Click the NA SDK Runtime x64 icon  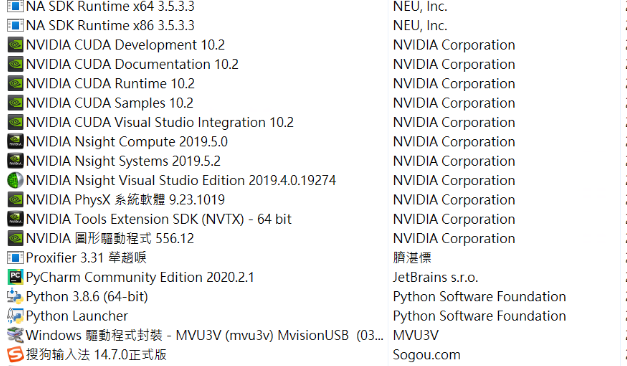click(15, 6)
